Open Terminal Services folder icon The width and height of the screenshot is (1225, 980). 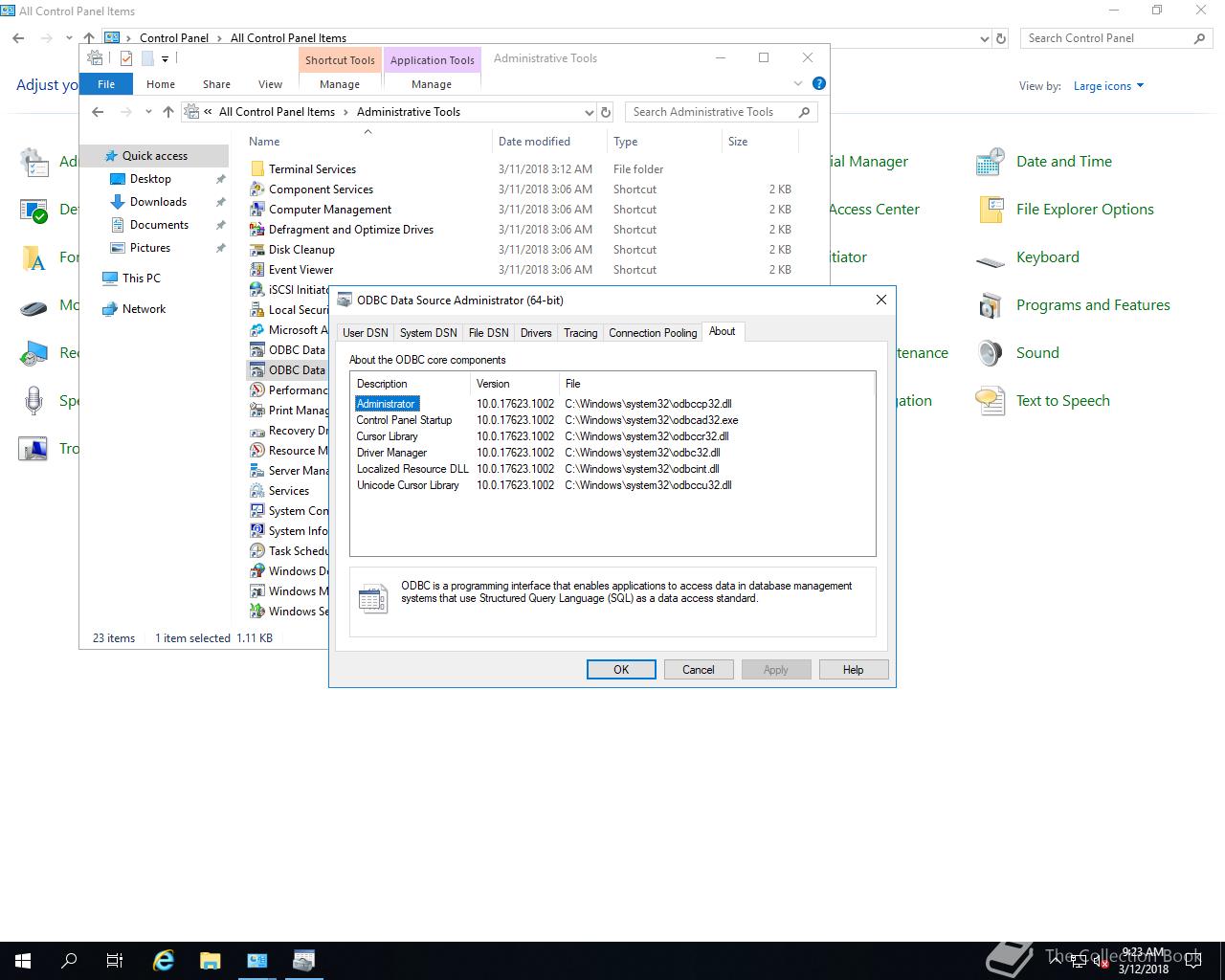click(256, 169)
